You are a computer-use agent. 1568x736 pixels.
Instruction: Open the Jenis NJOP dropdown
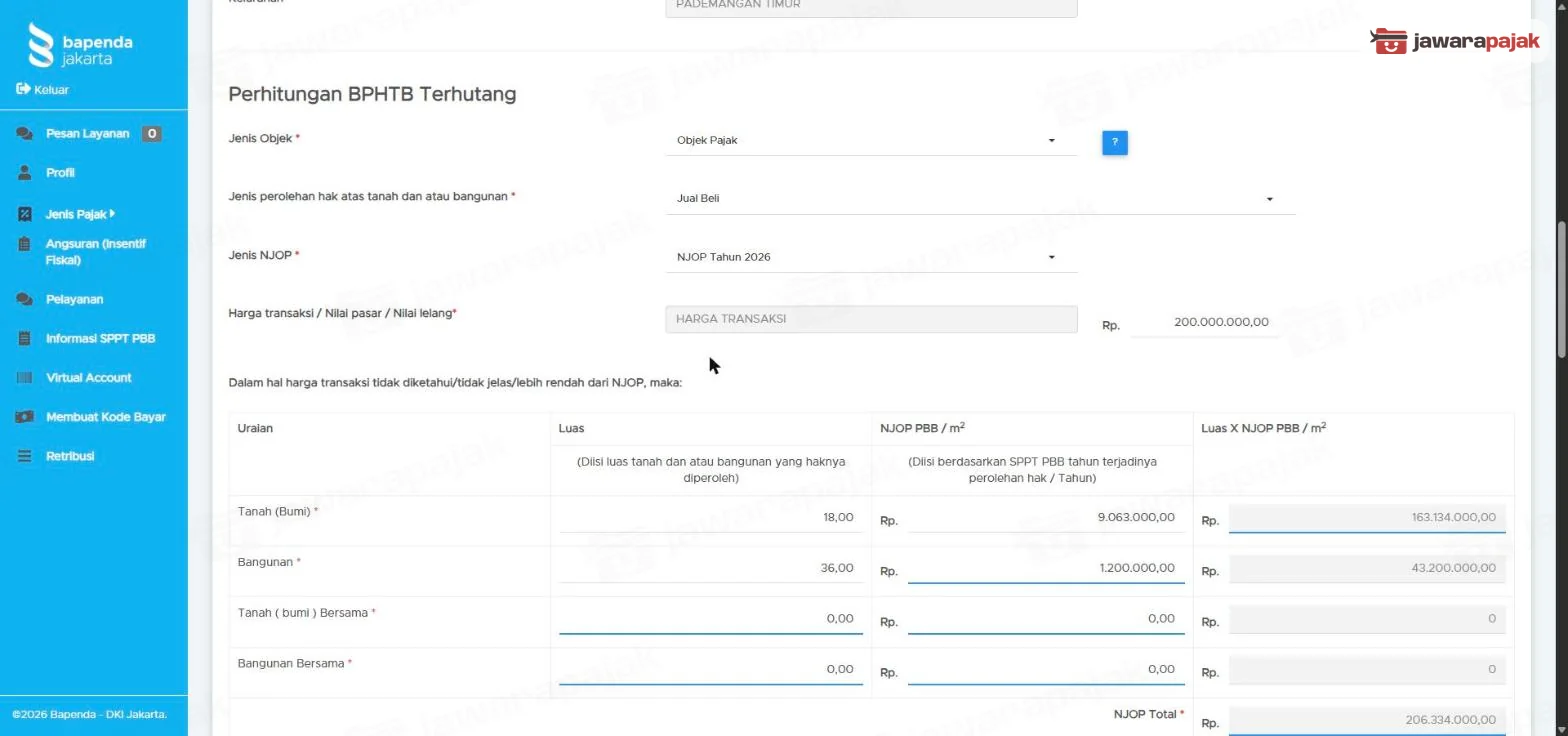pos(871,257)
